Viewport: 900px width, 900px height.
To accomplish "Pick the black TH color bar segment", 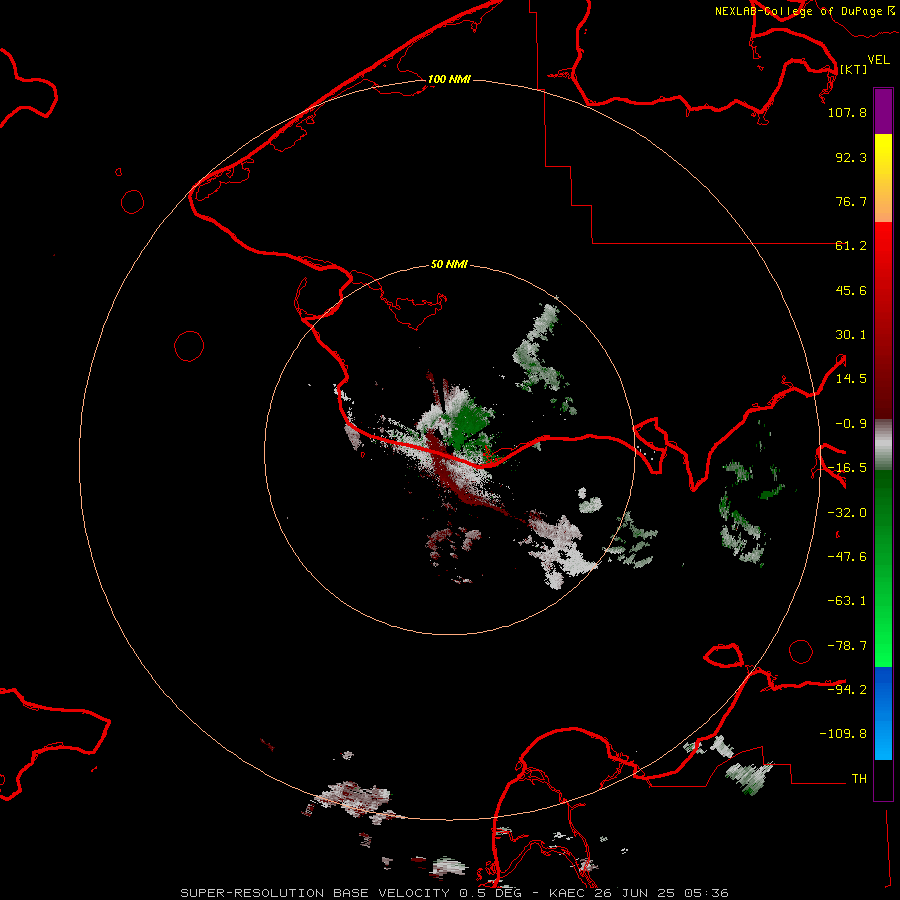I will 883,779.
